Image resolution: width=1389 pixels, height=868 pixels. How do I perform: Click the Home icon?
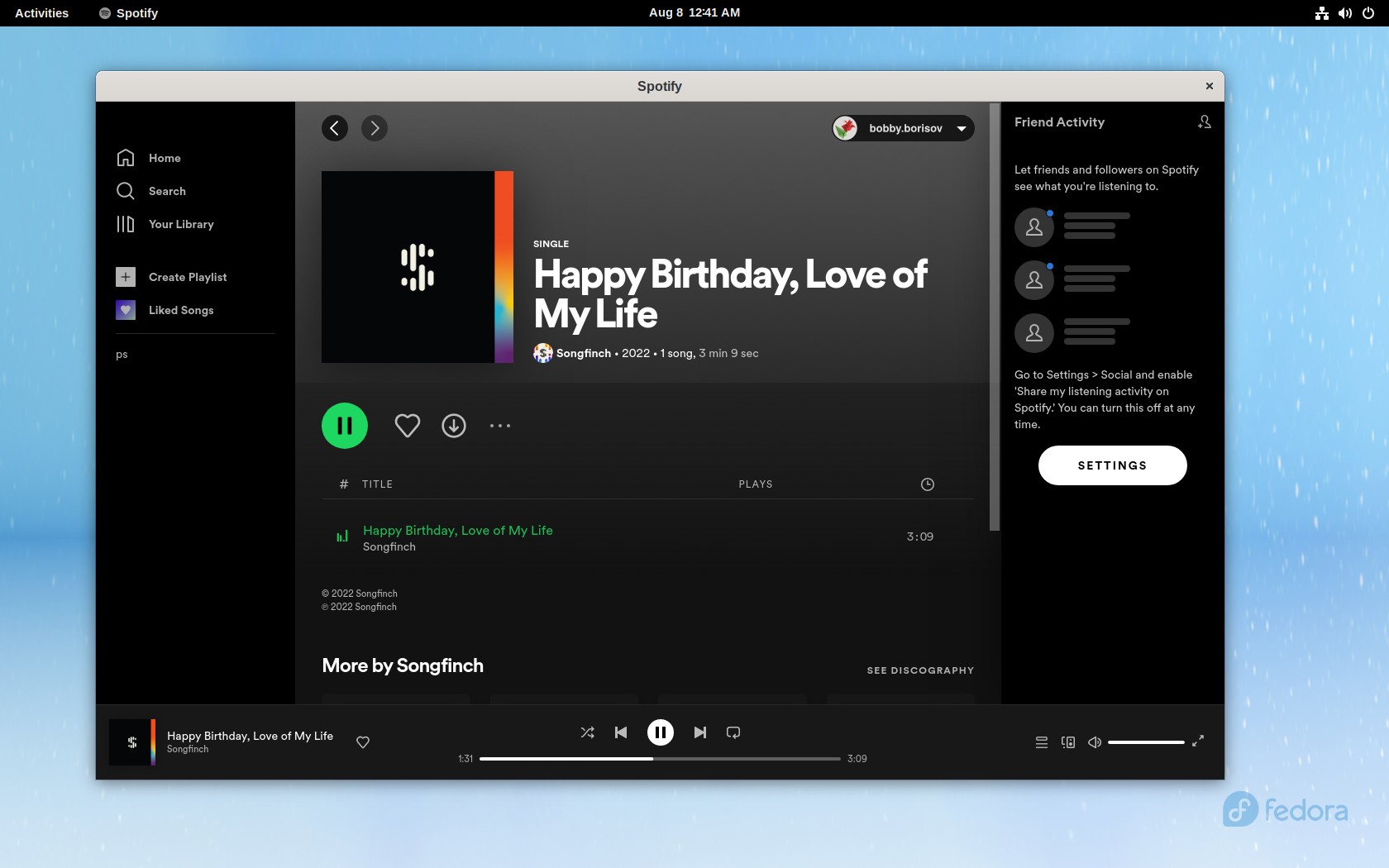coord(125,158)
